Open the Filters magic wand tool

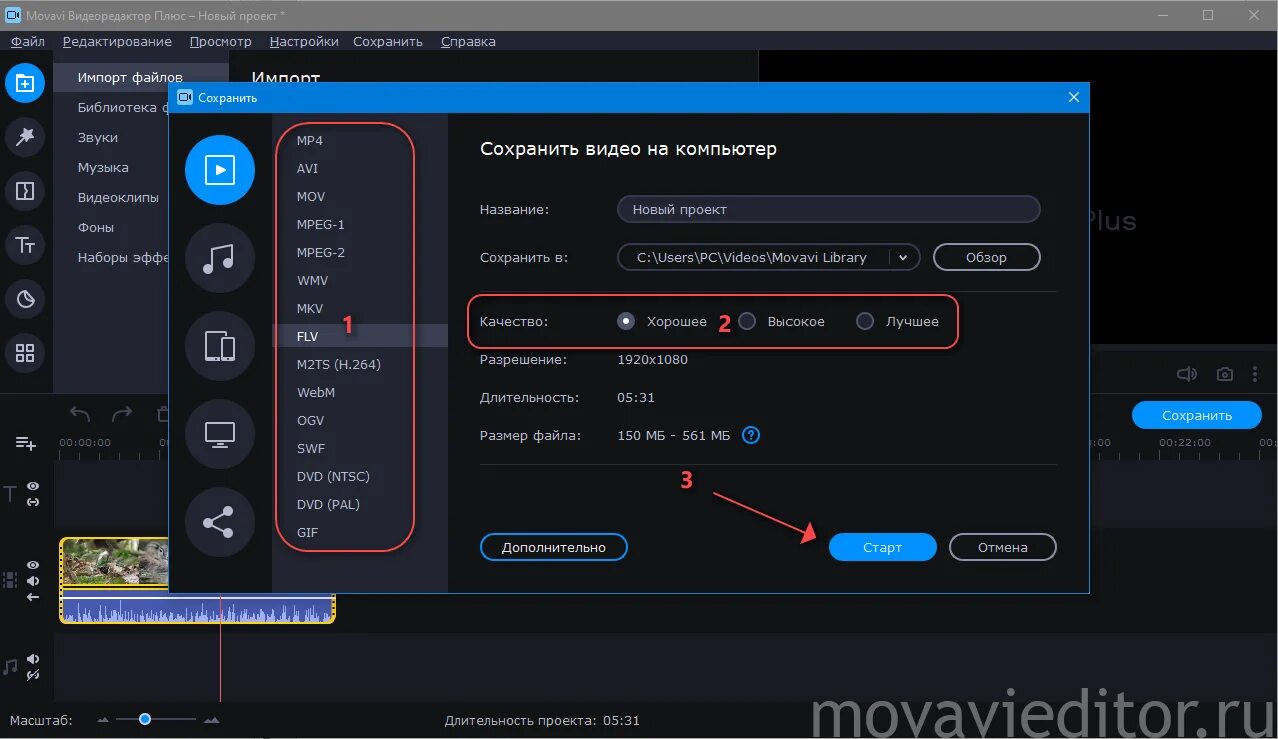coord(25,137)
